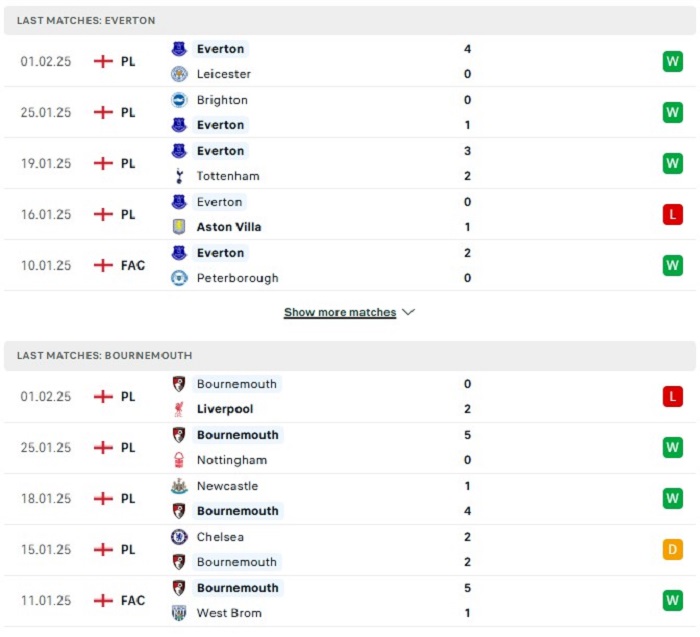Open the 19.01.25 Everton vs Tottenham row
700x637 pixels.
click(x=350, y=163)
